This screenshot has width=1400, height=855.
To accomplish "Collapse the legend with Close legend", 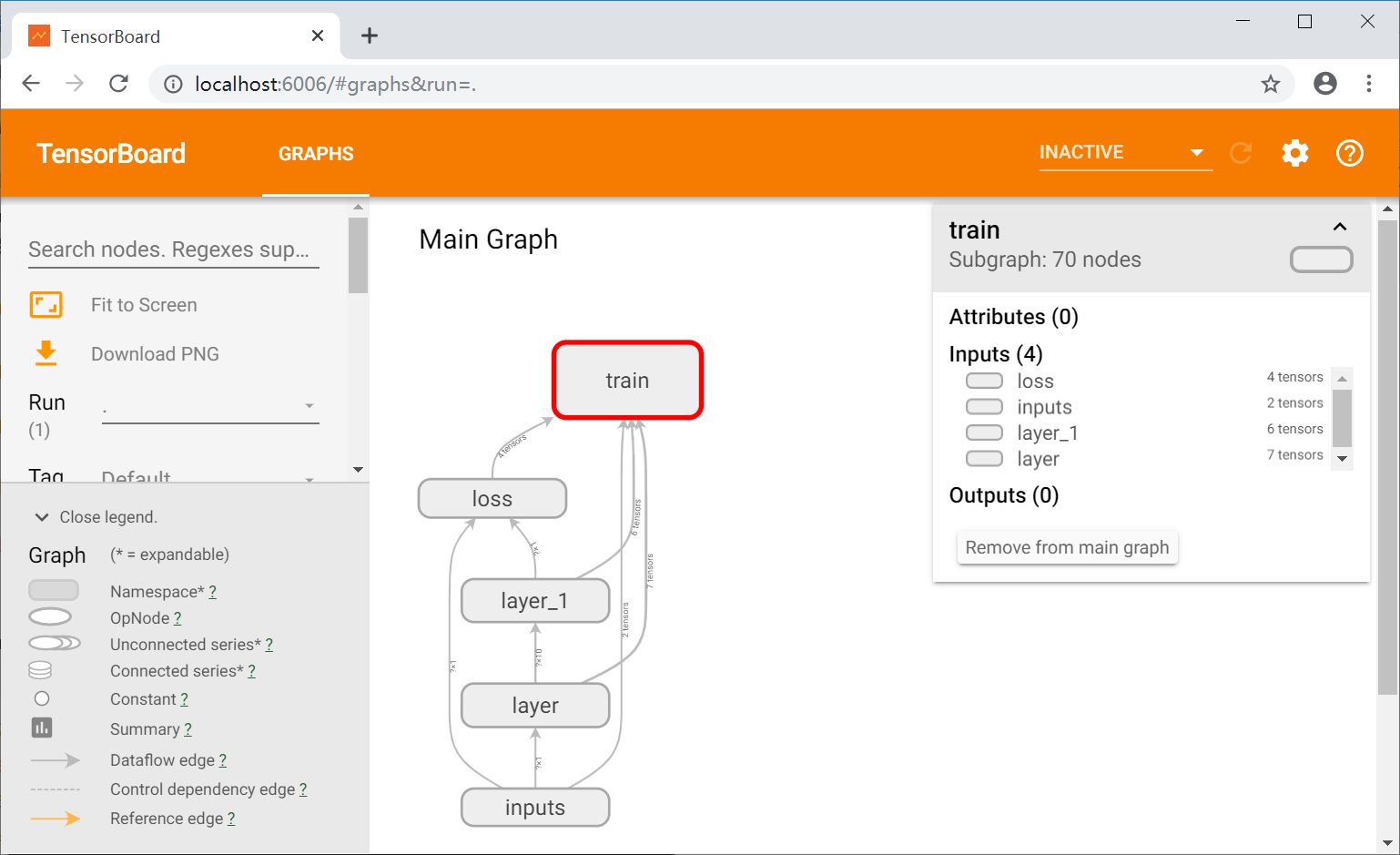I will 96,517.
